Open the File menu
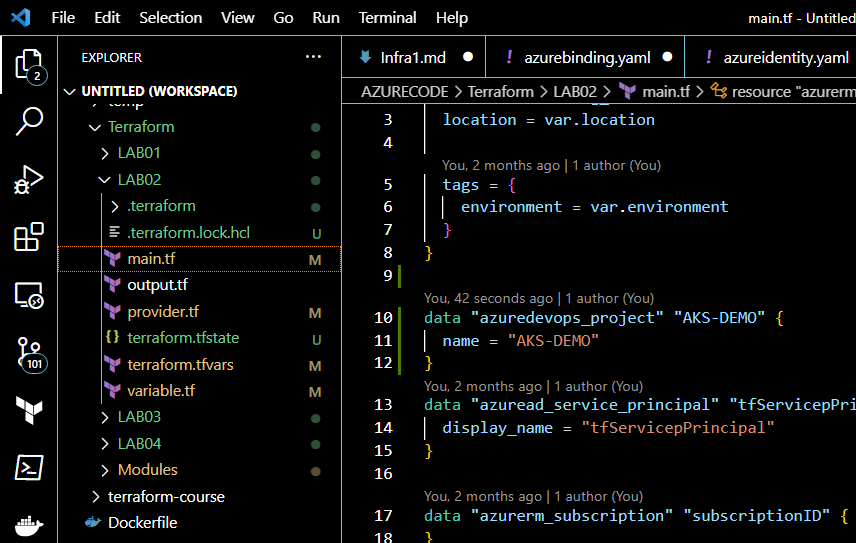Viewport: 856px width, 543px height. (63, 17)
